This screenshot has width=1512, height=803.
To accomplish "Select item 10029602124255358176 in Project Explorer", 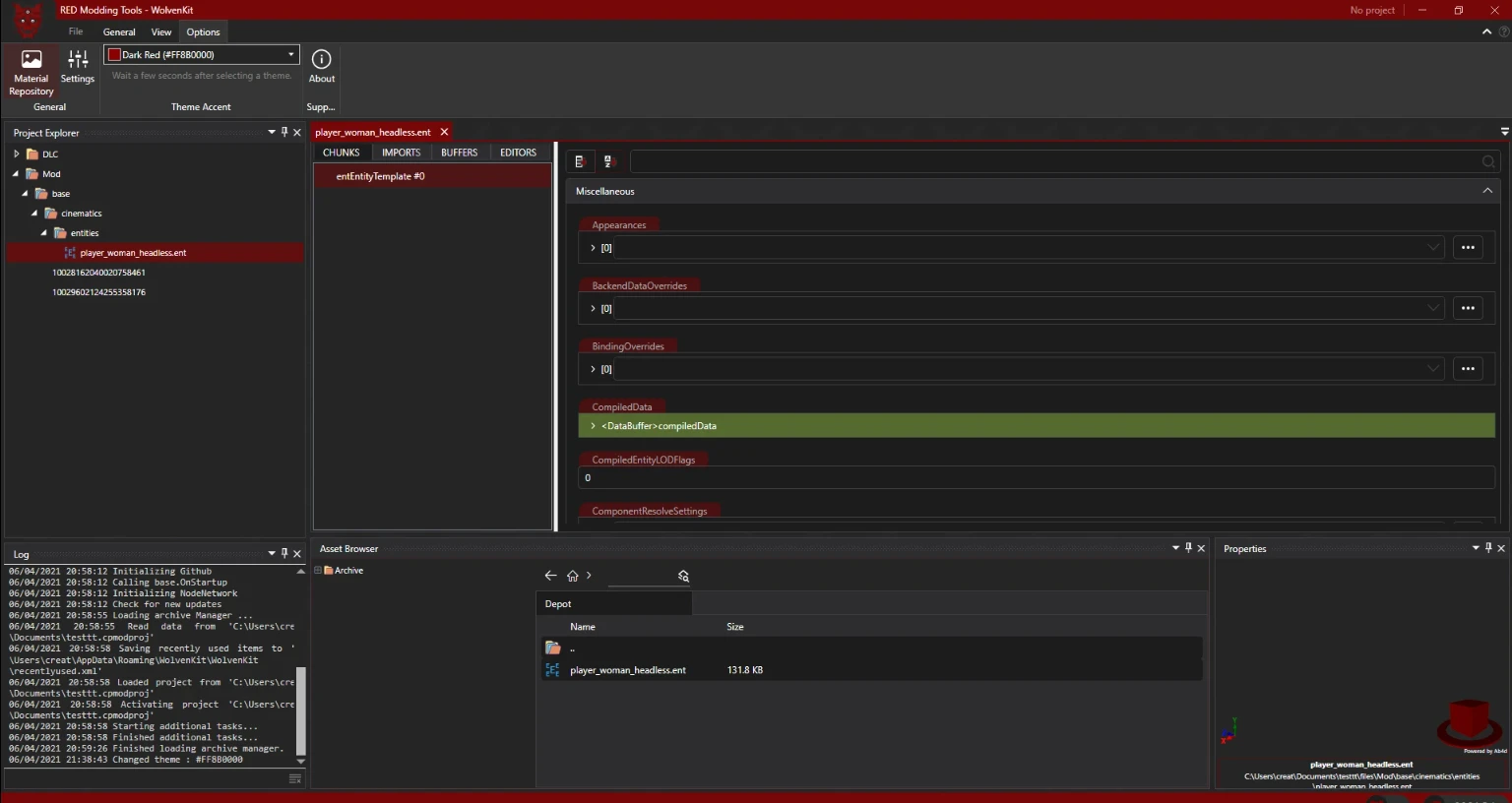I will coord(98,292).
